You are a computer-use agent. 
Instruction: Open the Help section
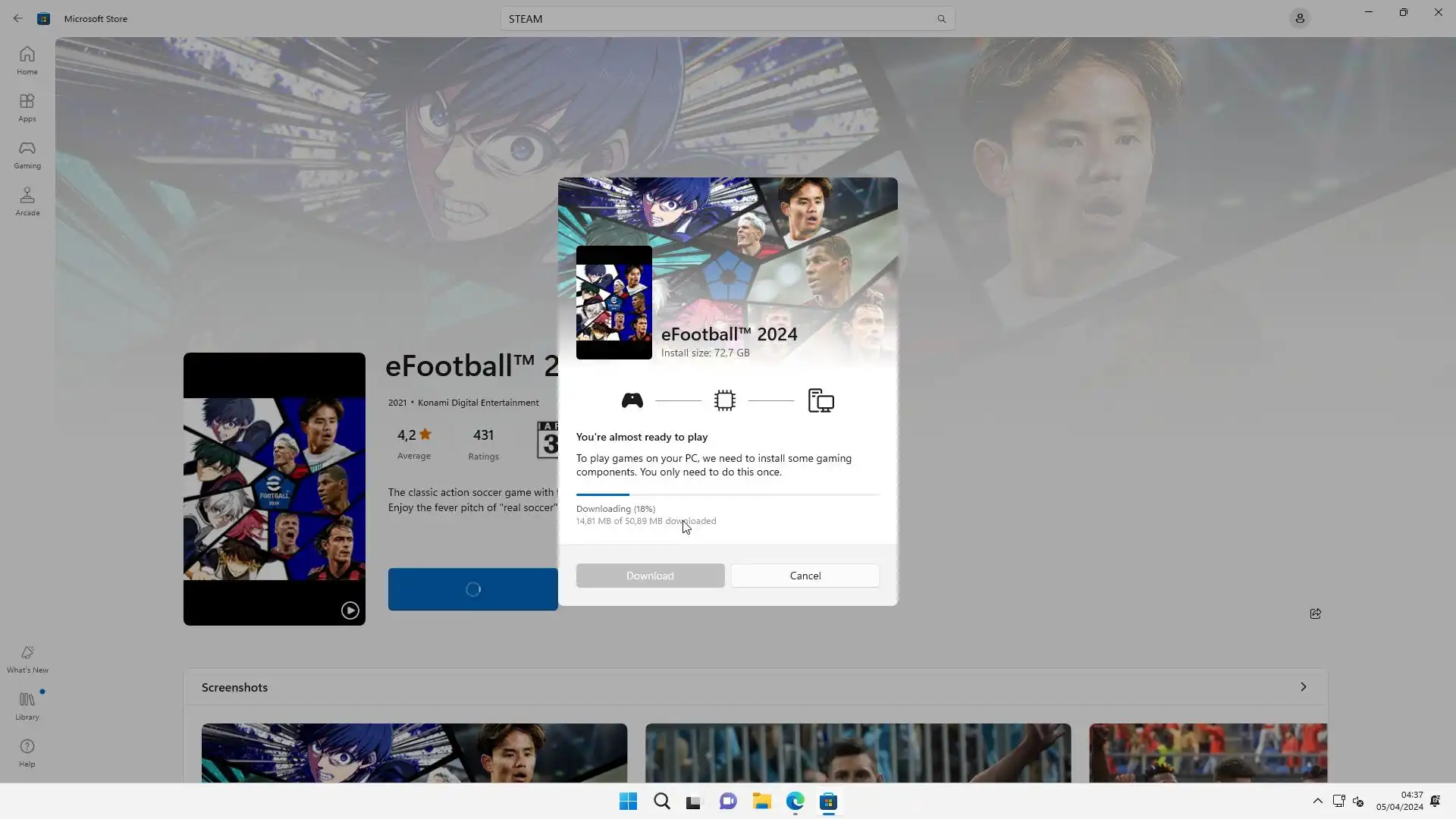27,753
